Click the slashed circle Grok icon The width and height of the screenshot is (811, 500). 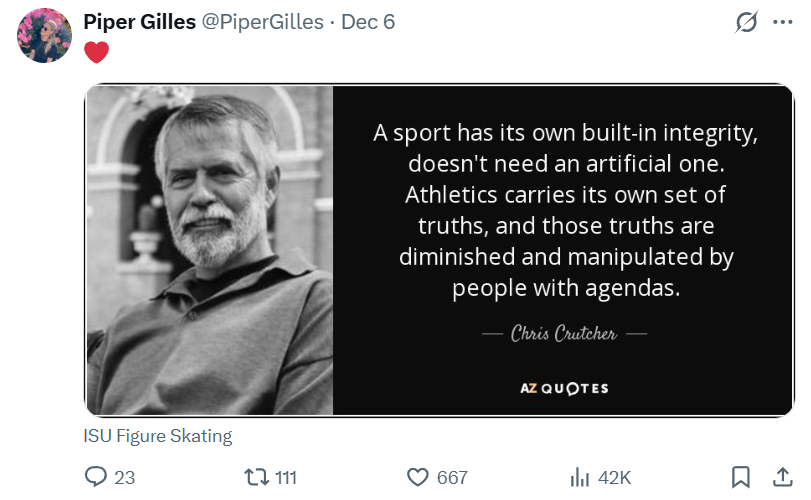(746, 22)
